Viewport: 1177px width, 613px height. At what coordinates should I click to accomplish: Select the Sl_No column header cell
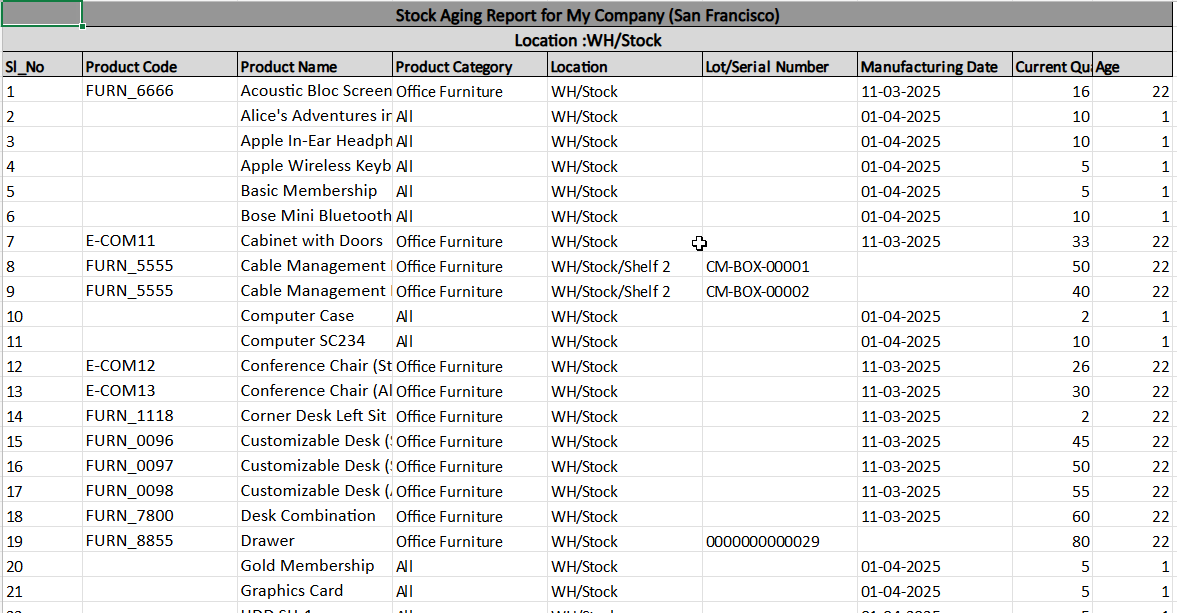pos(40,66)
